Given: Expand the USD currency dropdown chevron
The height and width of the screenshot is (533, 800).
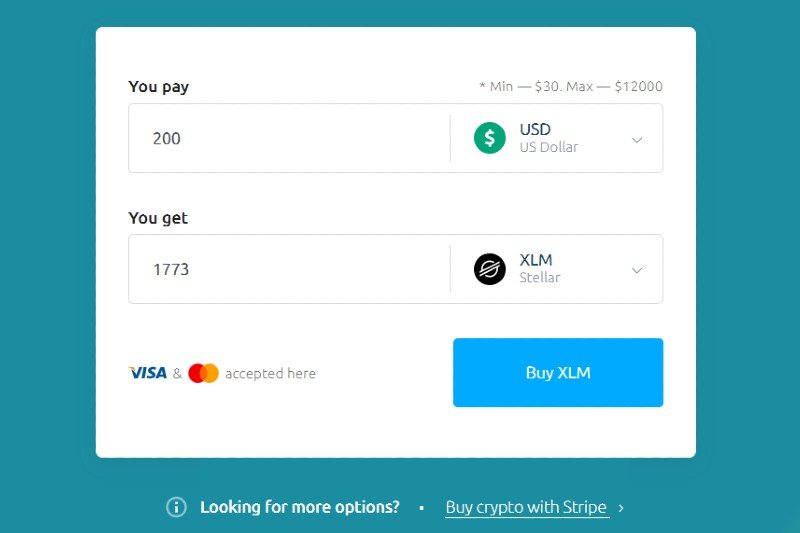Looking at the screenshot, I should 637,140.
